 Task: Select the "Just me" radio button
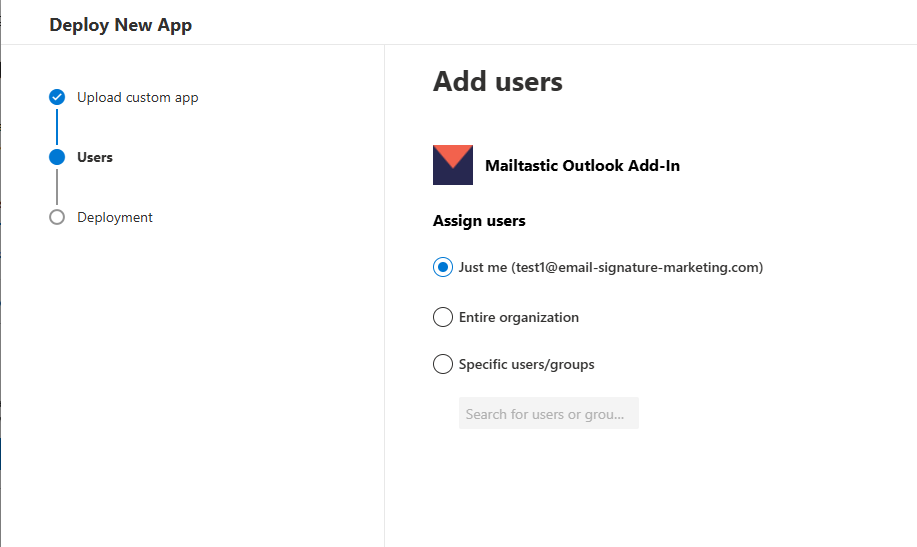coord(443,267)
